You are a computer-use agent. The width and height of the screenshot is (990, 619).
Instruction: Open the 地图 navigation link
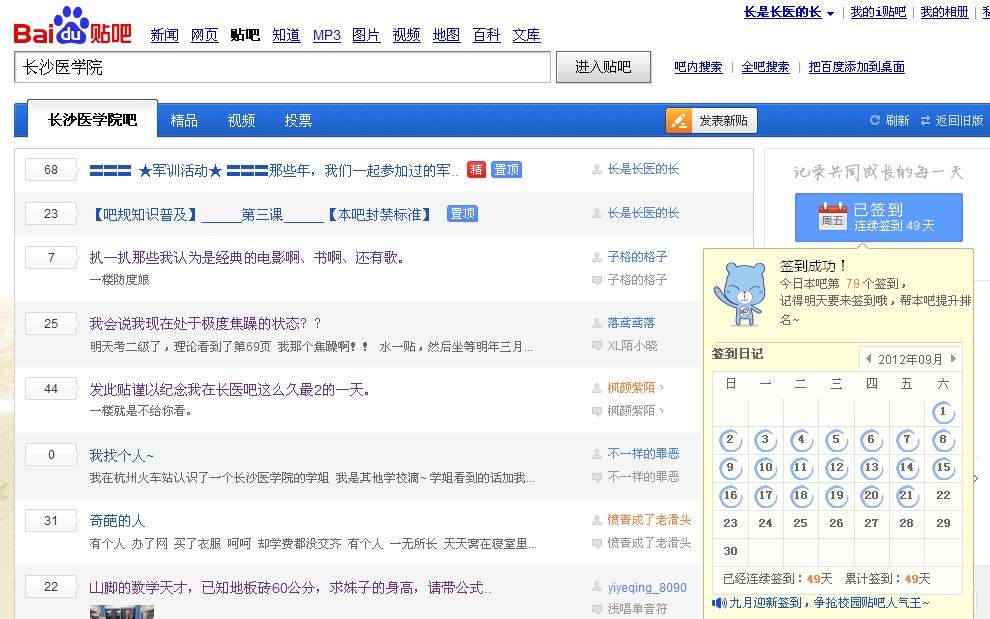coord(446,35)
